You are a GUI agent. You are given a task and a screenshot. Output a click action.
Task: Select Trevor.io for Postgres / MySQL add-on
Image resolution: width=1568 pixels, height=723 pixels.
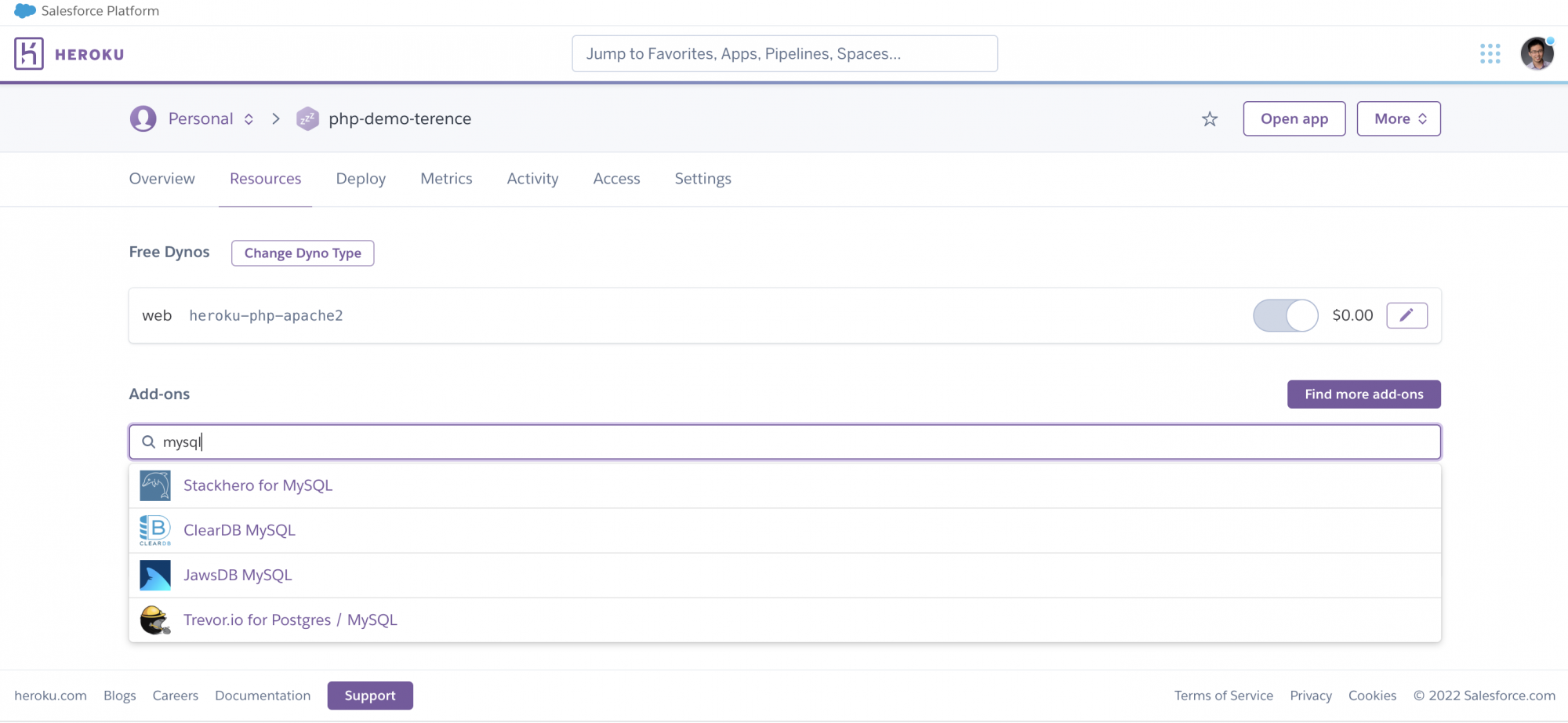(x=785, y=619)
